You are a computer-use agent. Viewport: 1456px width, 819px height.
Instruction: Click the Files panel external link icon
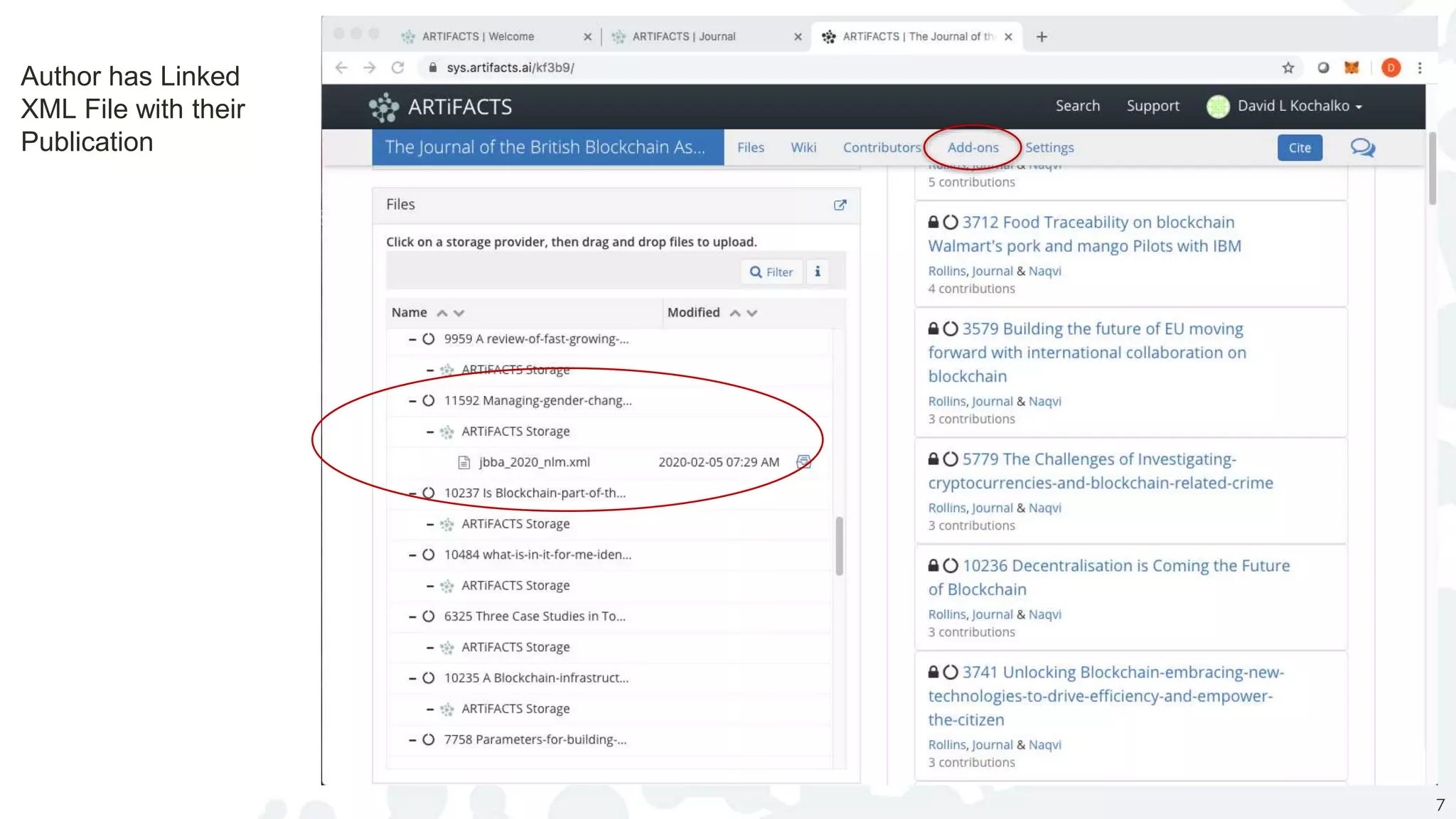840,205
